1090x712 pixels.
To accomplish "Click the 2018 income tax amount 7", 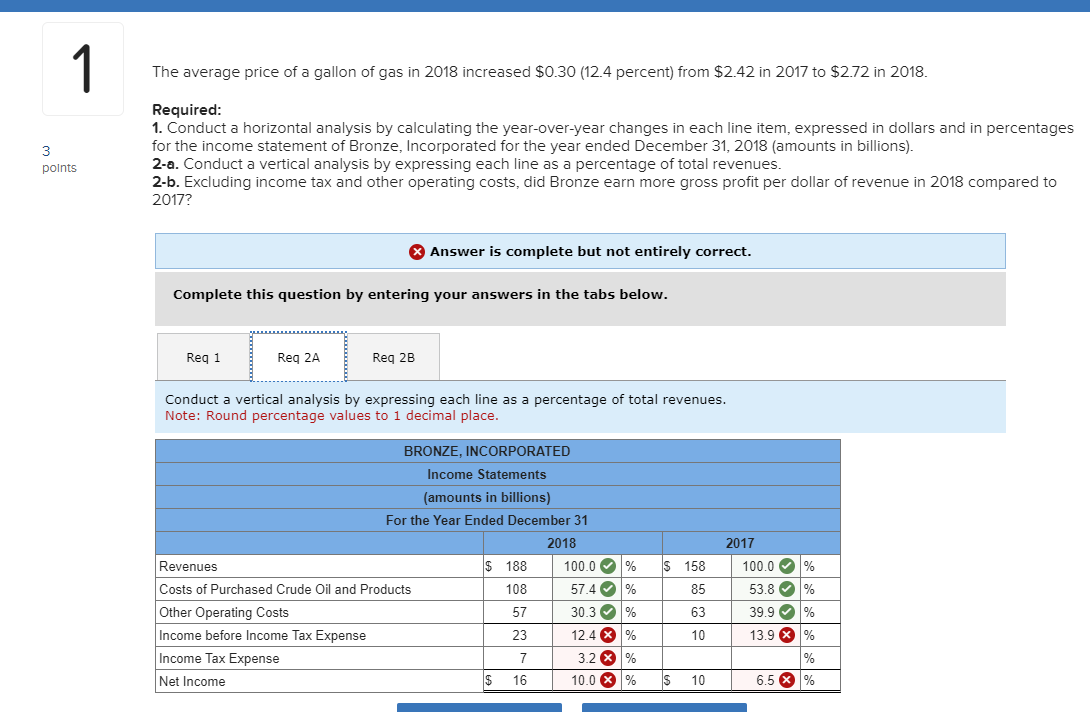I will click(523, 658).
